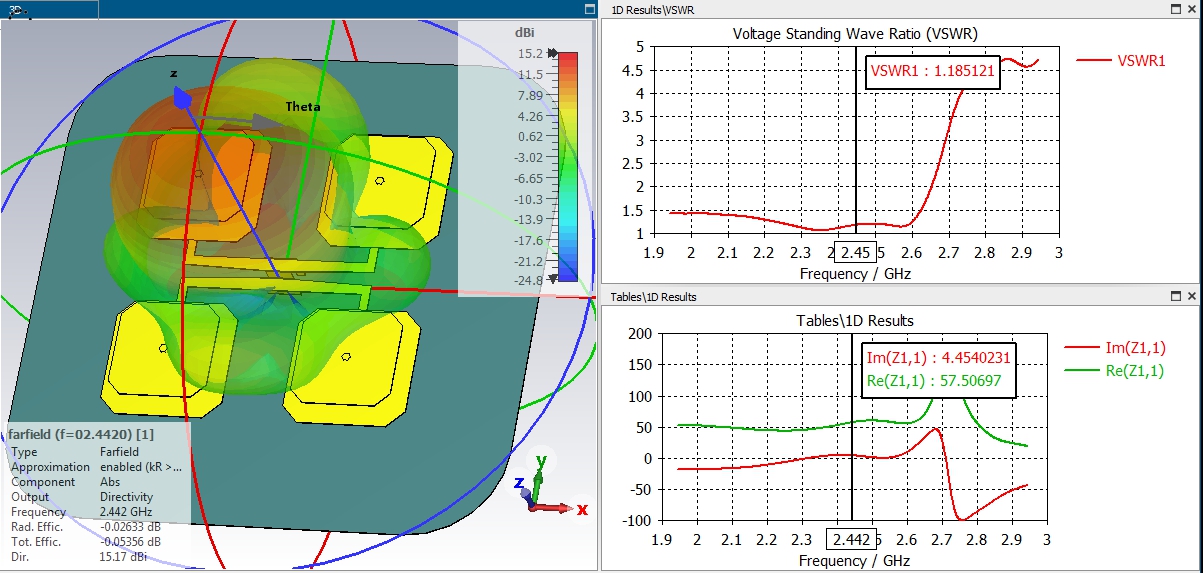Click the Frequency / GHz label under VSWR plot

coord(856,273)
